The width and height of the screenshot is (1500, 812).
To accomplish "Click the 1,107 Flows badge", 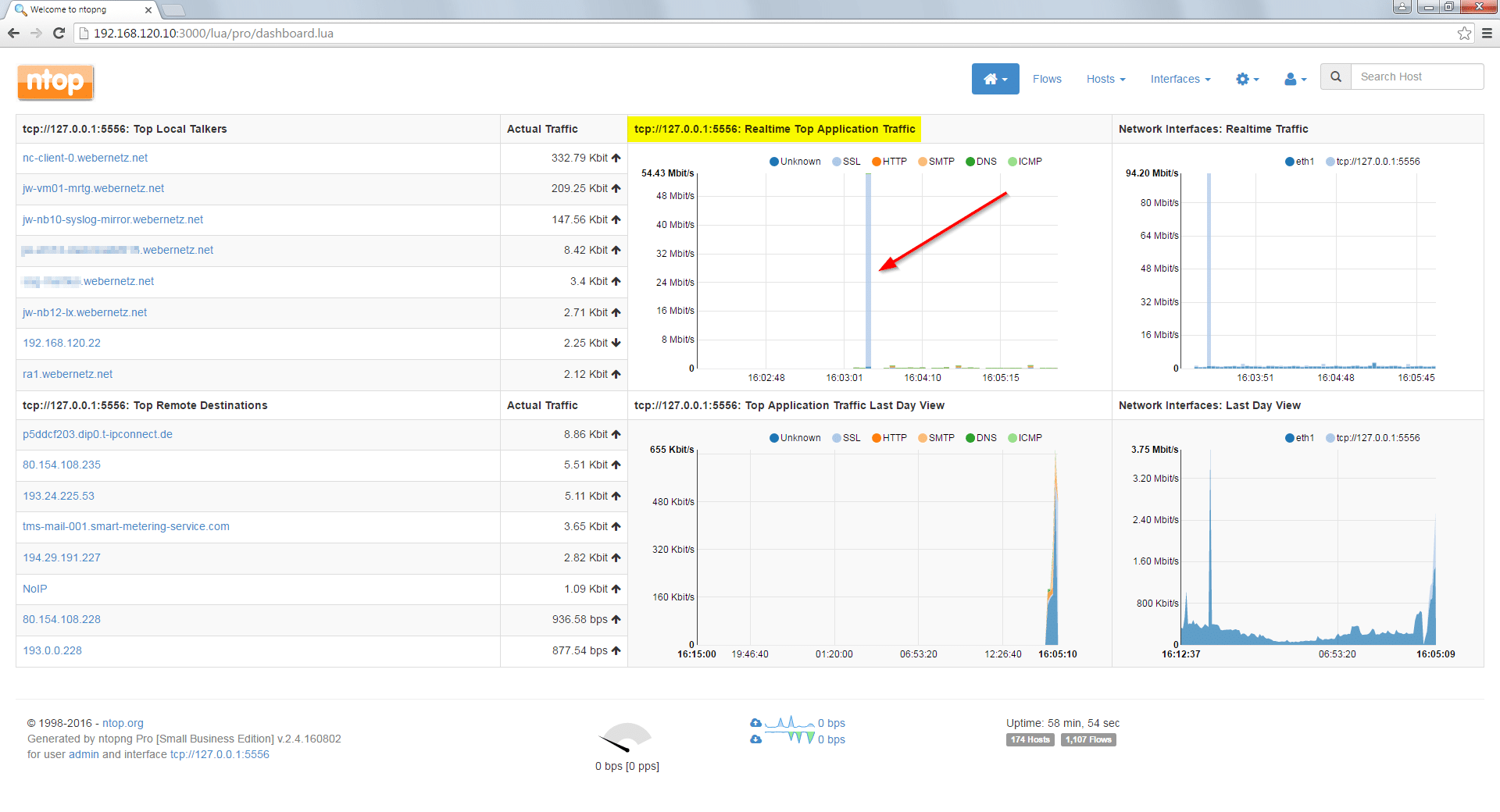I will 1088,739.
